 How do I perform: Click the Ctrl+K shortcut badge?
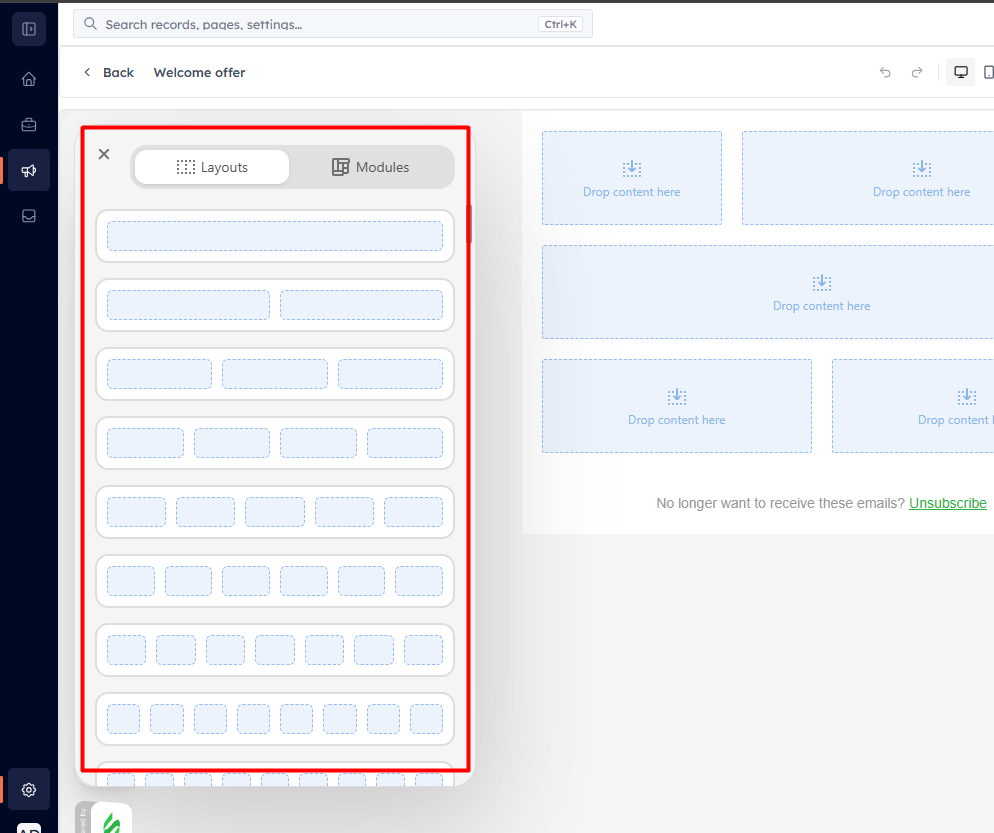click(x=560, y=24)
